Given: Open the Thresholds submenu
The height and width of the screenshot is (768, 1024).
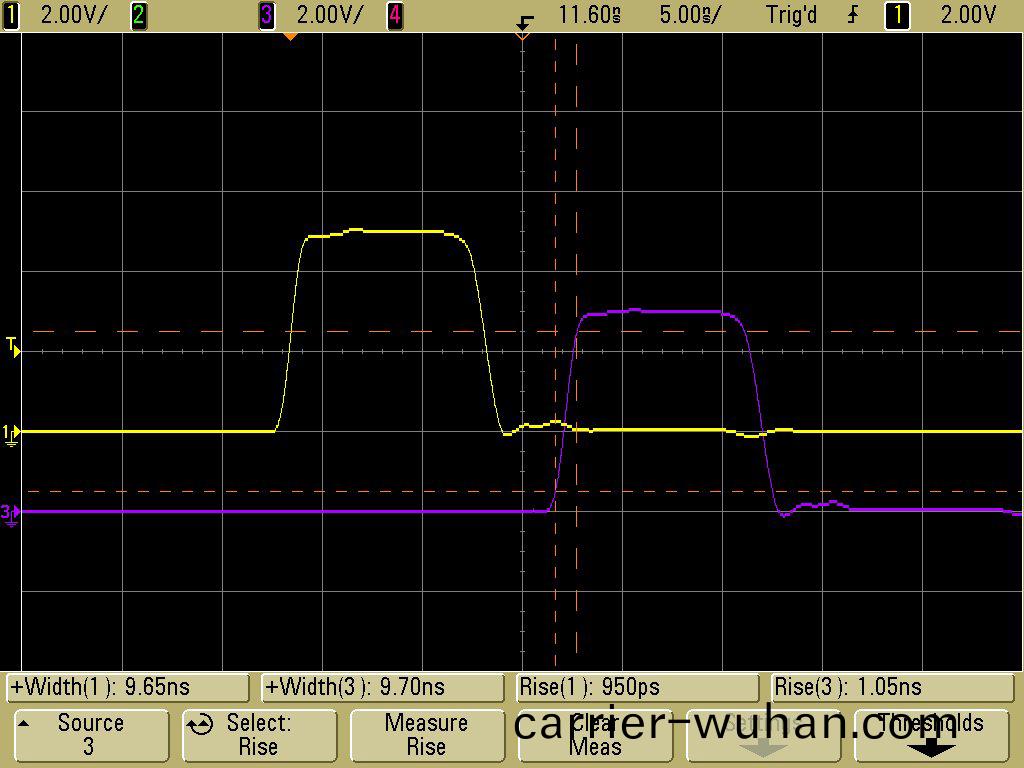Looking at the screenshot, I should click(932, 735).
